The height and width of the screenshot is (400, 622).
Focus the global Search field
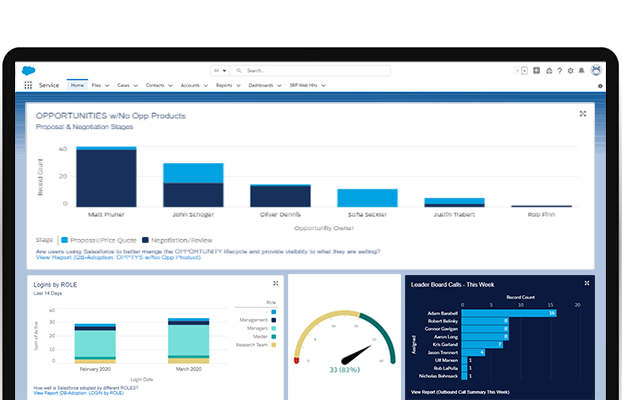coord(310,71)
